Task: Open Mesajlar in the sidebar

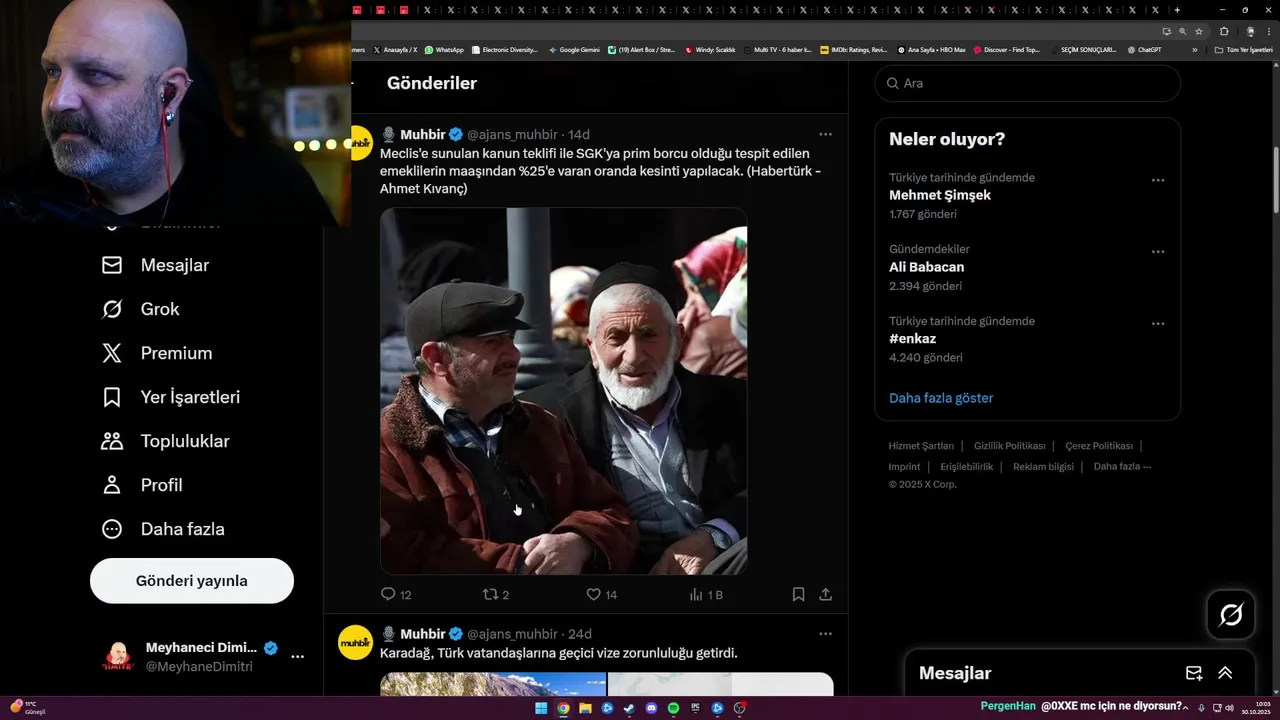Action: point(155,265)
